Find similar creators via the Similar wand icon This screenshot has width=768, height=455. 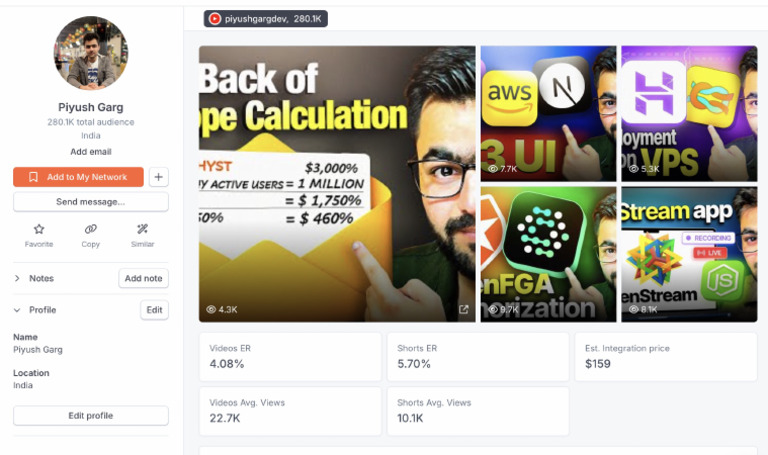pos(143,229)
